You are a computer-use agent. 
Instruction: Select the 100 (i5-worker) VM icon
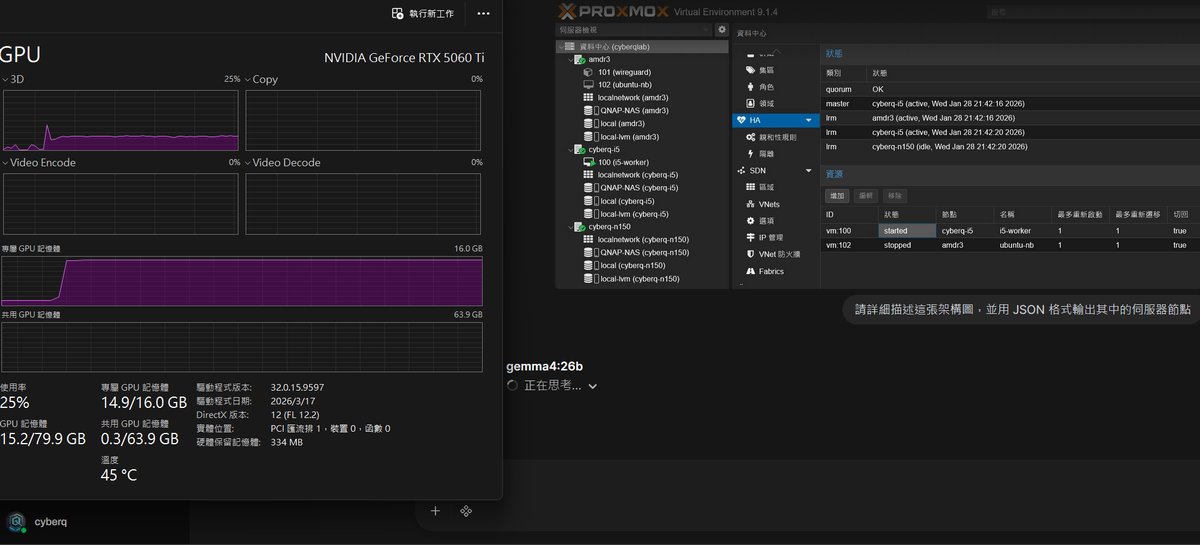(588, 162)
